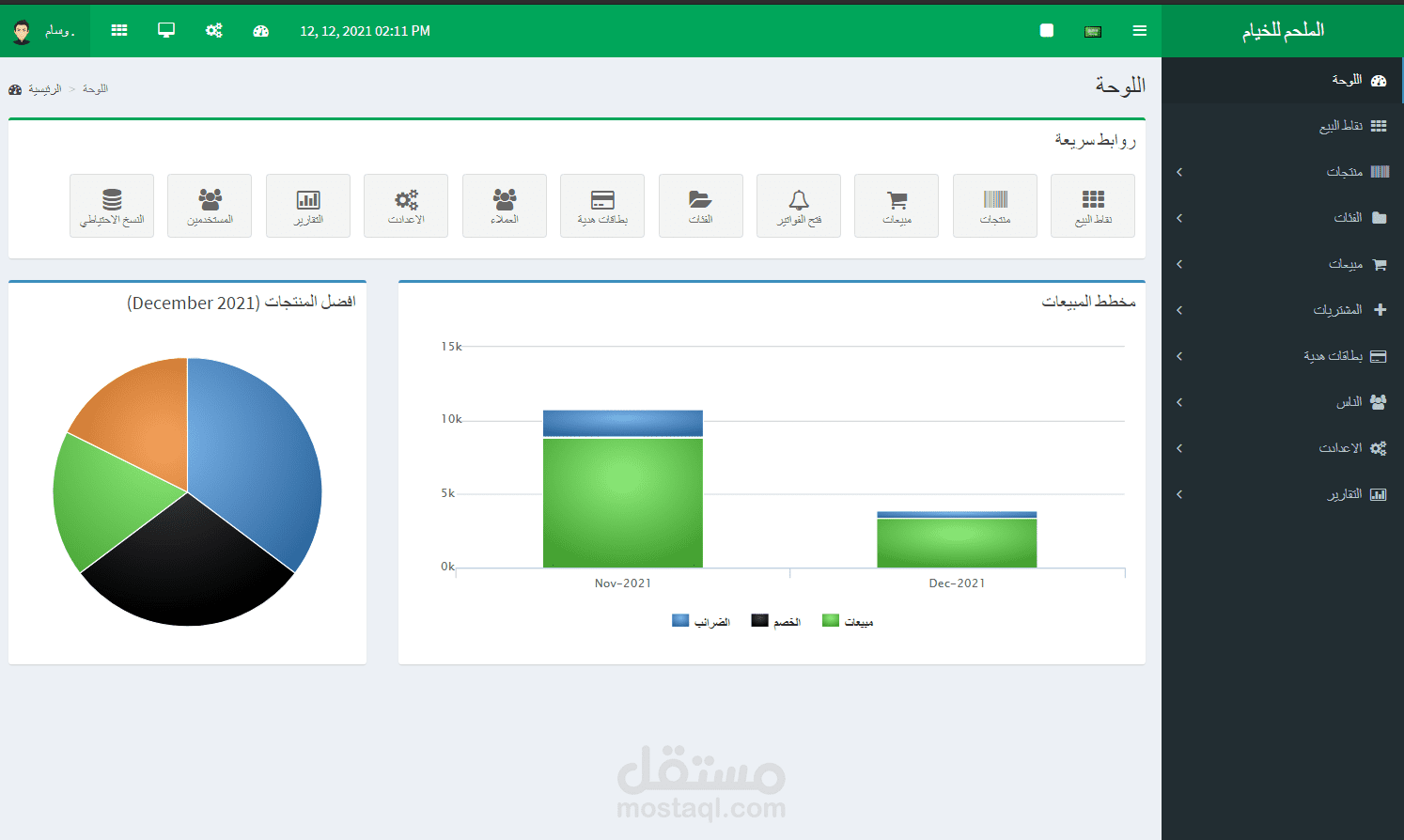Open the الاعدادت gears quick link tile
This screenshot has width=1404, height=840.
pyautogui.click(x=406, y=206)
